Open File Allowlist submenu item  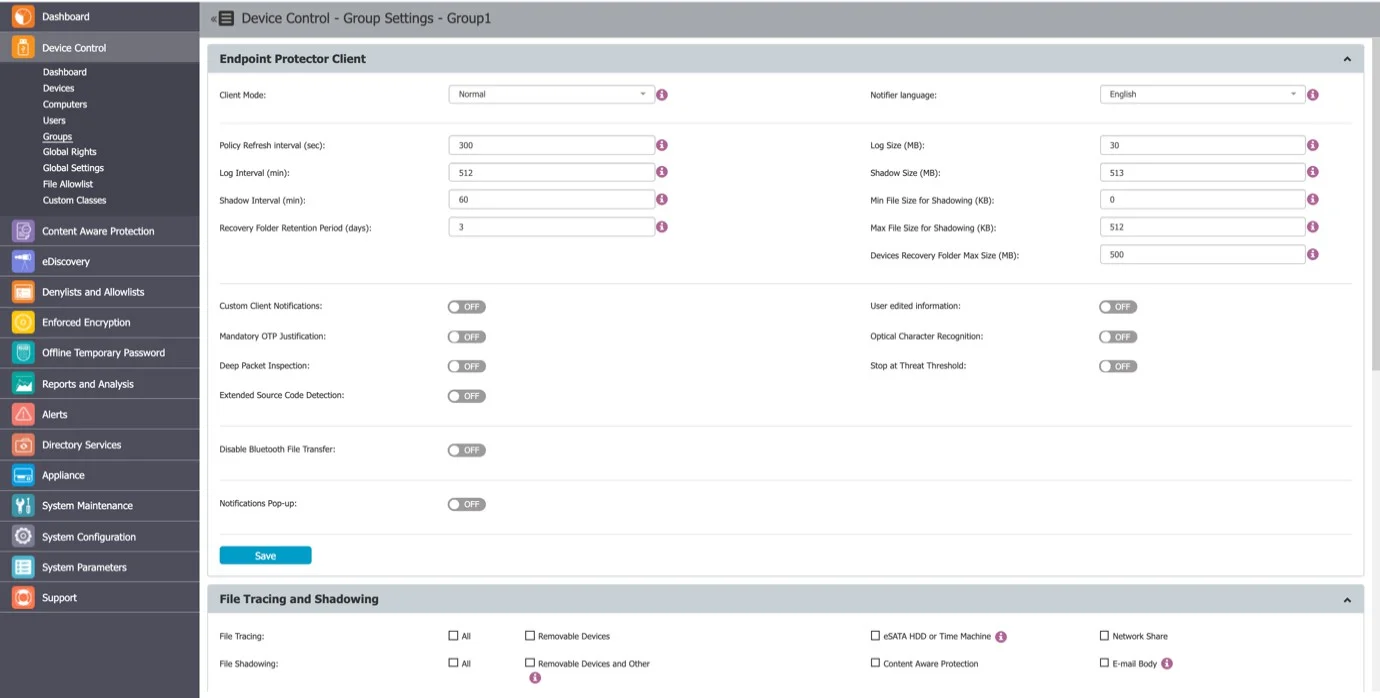68,184
